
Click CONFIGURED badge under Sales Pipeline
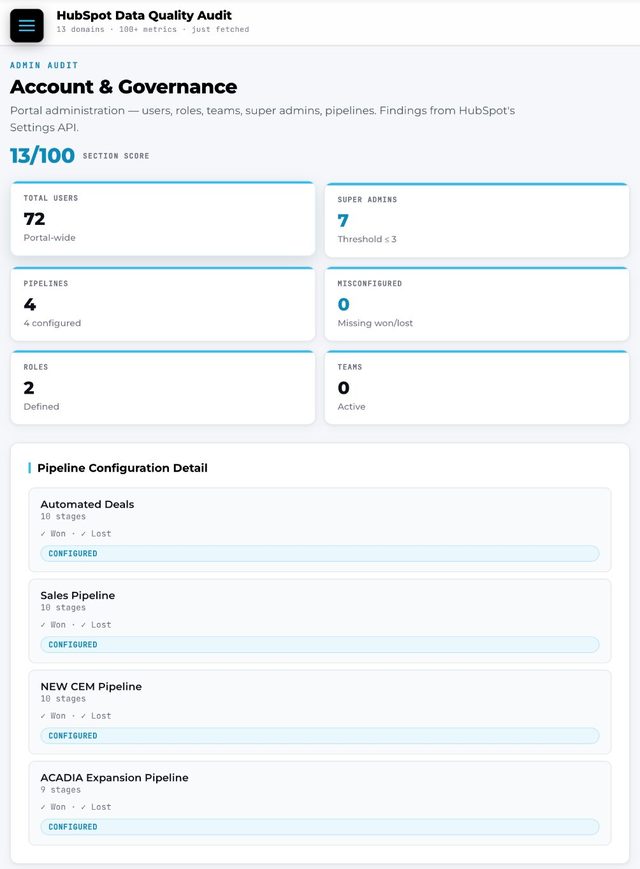click(x=320, y=645)
